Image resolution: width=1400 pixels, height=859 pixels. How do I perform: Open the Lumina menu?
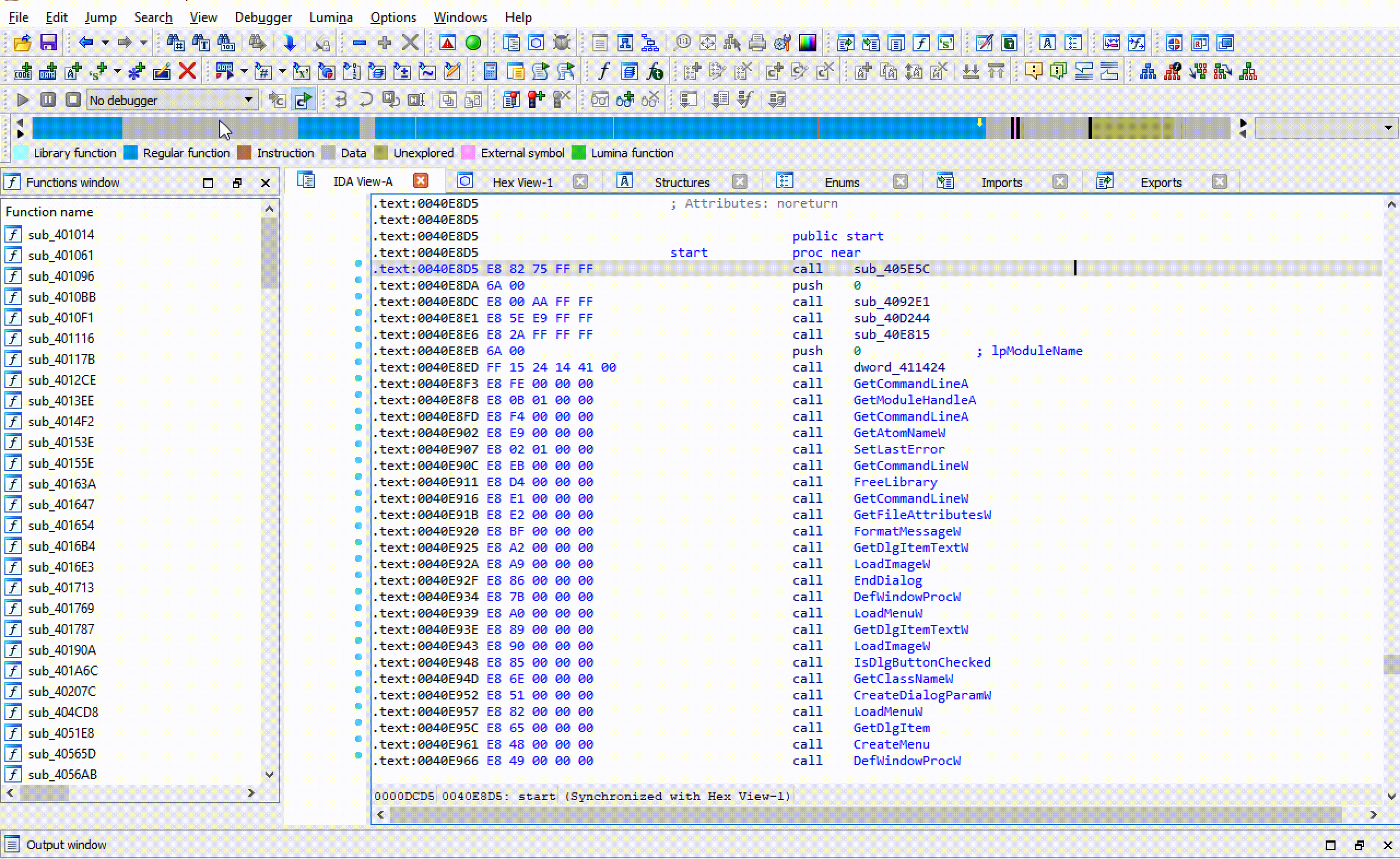(331, 17)
